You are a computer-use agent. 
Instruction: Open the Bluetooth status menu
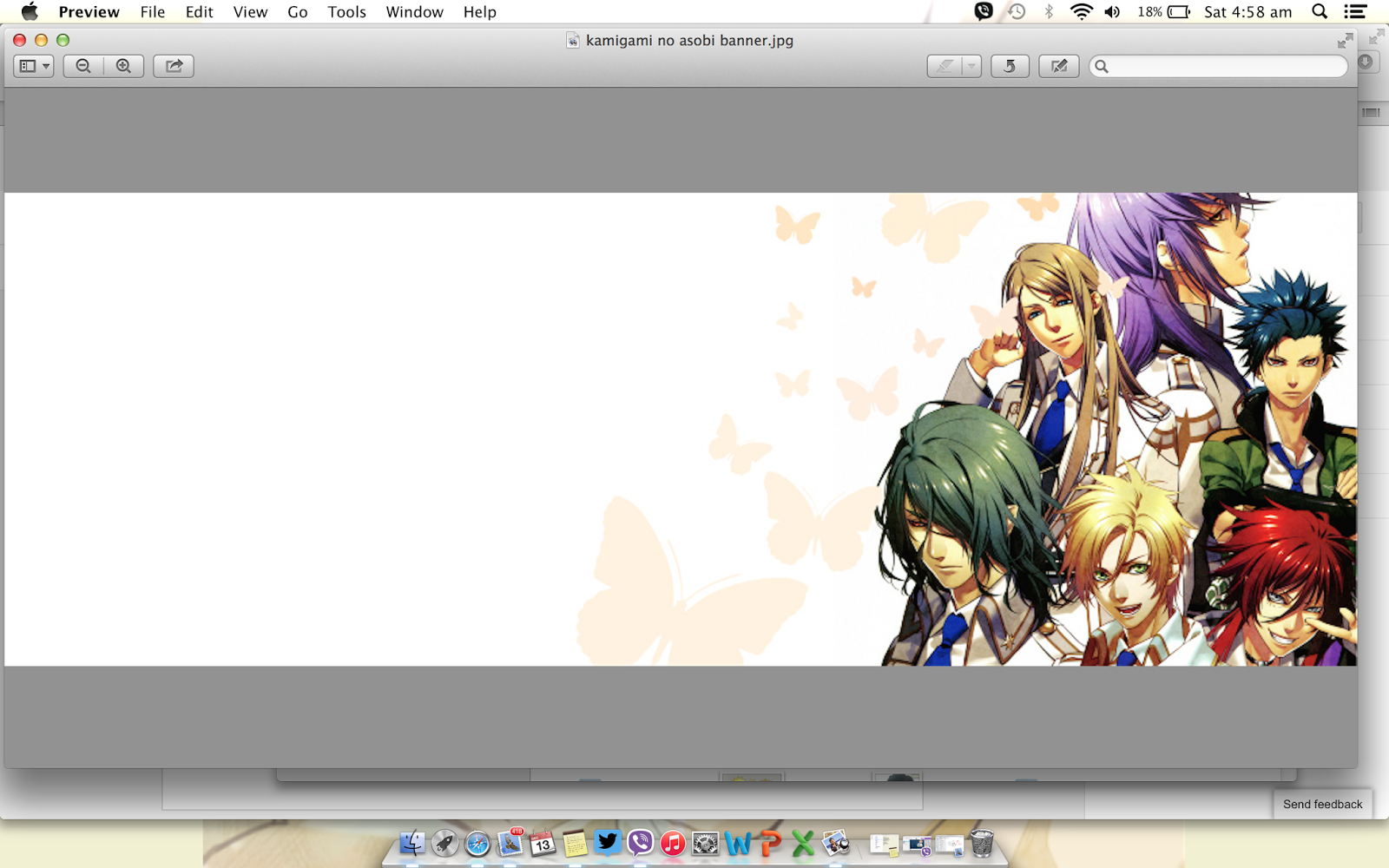[x=1049, y=11]
